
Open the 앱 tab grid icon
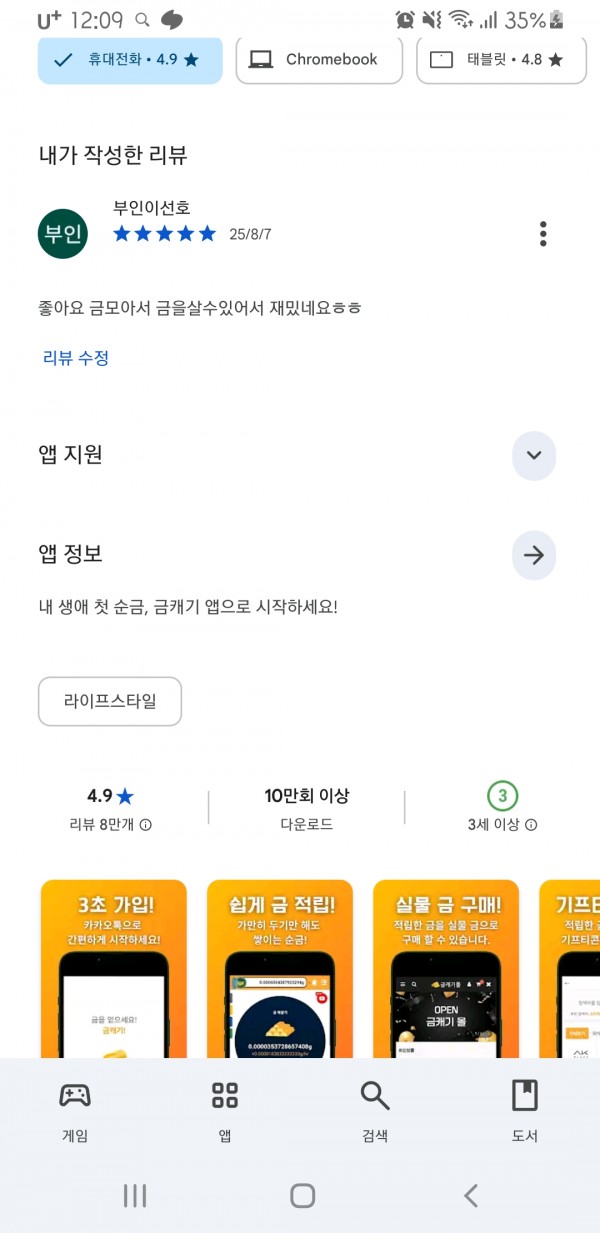click(x=225, y=1096)
